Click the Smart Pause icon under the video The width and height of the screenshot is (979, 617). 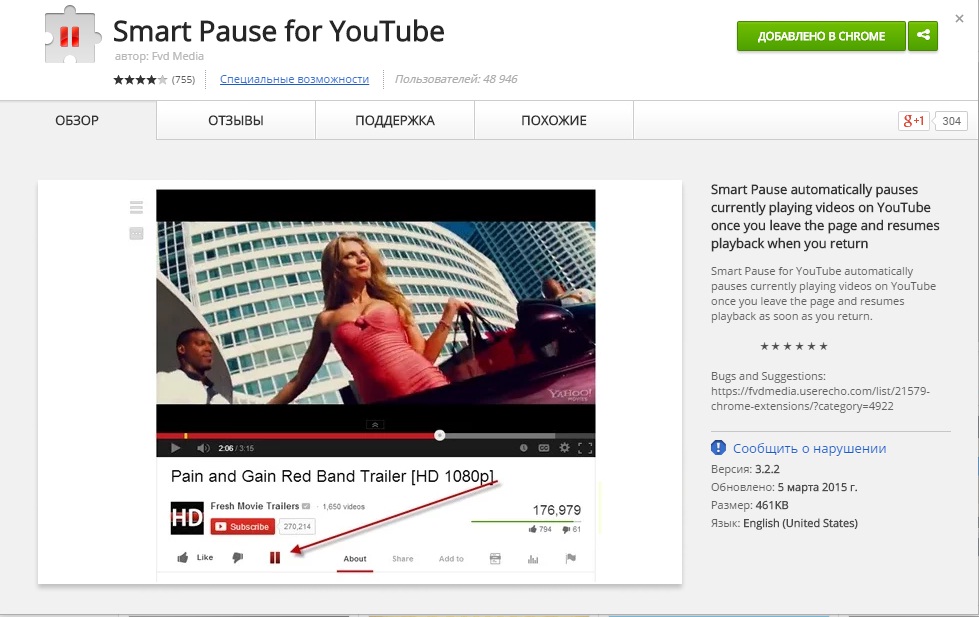274,558
